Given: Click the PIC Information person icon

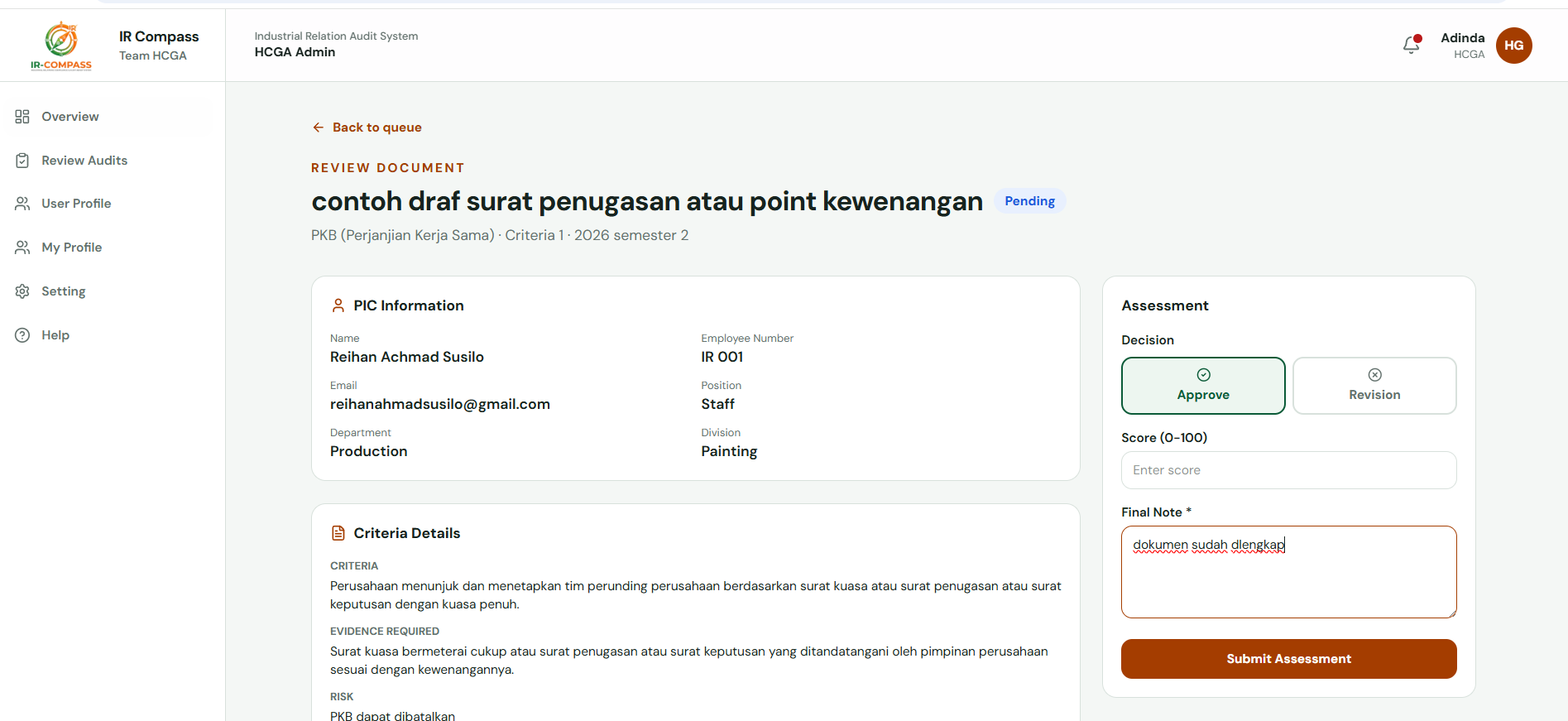Looking at the screenshot, I should point(338,305).
